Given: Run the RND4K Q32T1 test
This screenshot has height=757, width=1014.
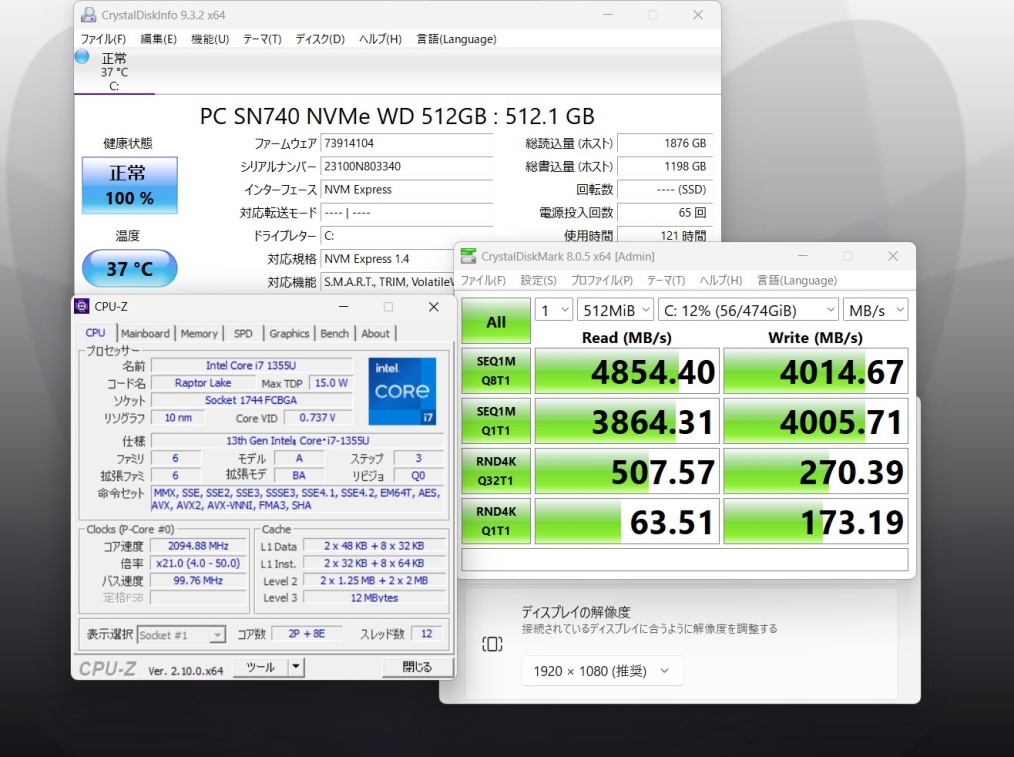Looking at the screenshot, I should tap(496, 471).
